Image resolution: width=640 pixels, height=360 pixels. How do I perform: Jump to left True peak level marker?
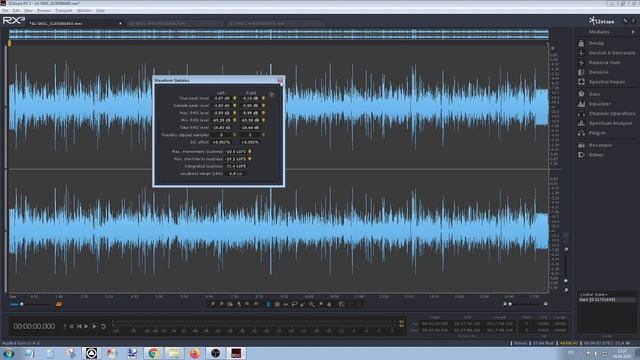point(235,98)
